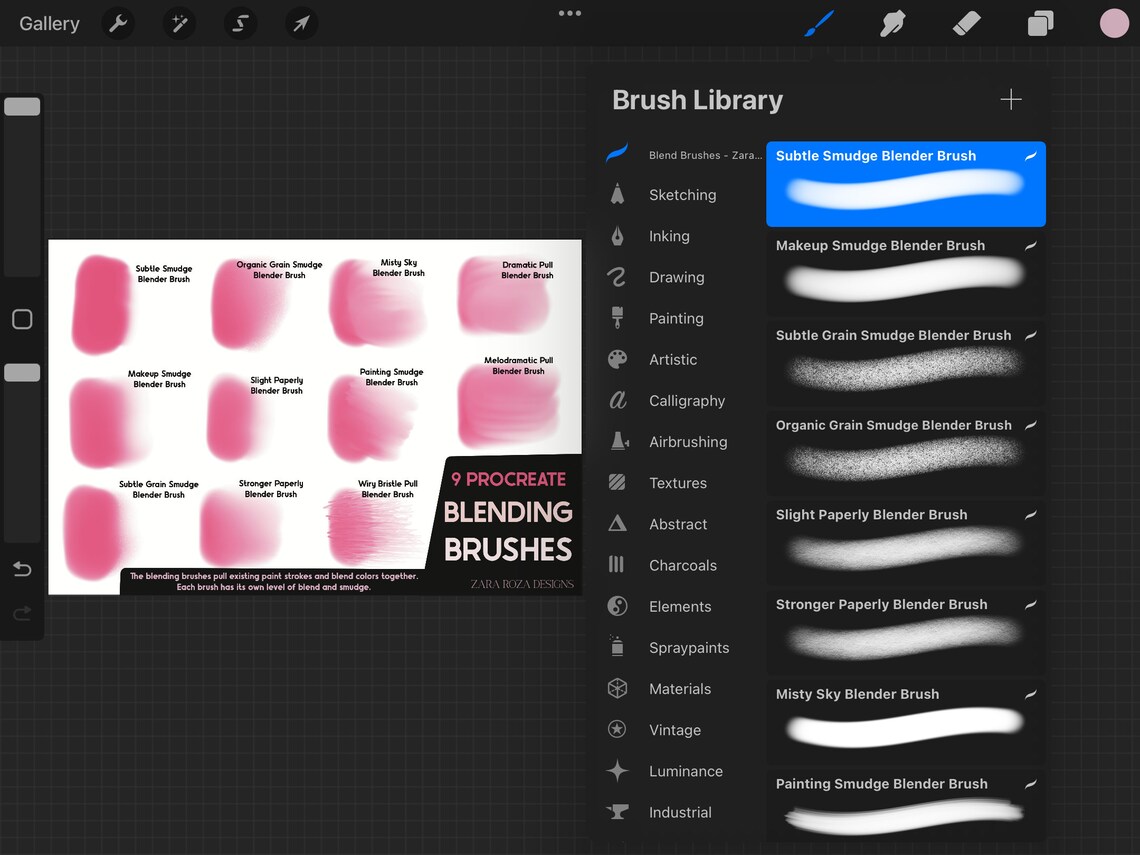The image size is (1140, 855).
Task: Select the Organic Grain Smudge Blender Brush
Action: point(906,453)
